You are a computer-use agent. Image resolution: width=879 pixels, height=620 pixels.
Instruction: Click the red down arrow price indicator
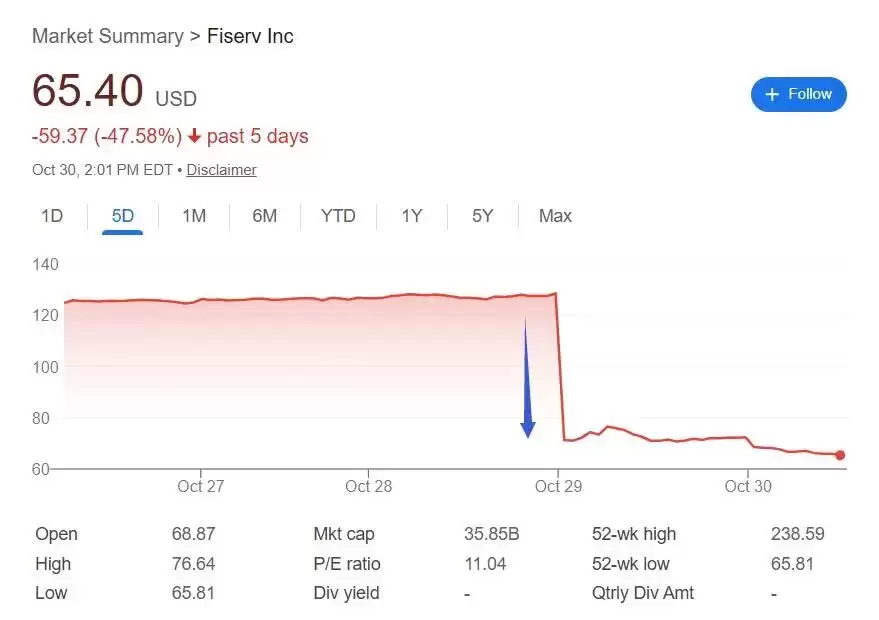tap(194, 137)
